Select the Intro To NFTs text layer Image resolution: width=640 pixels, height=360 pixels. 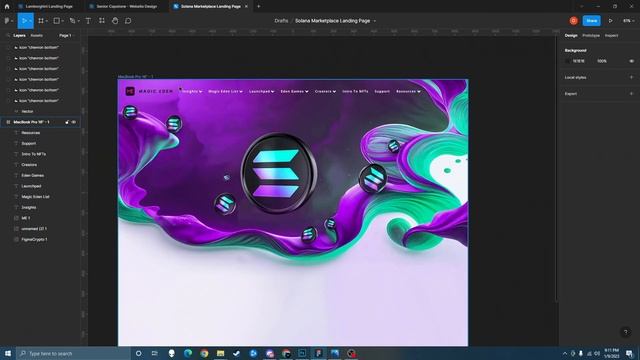tap(33, 154)
